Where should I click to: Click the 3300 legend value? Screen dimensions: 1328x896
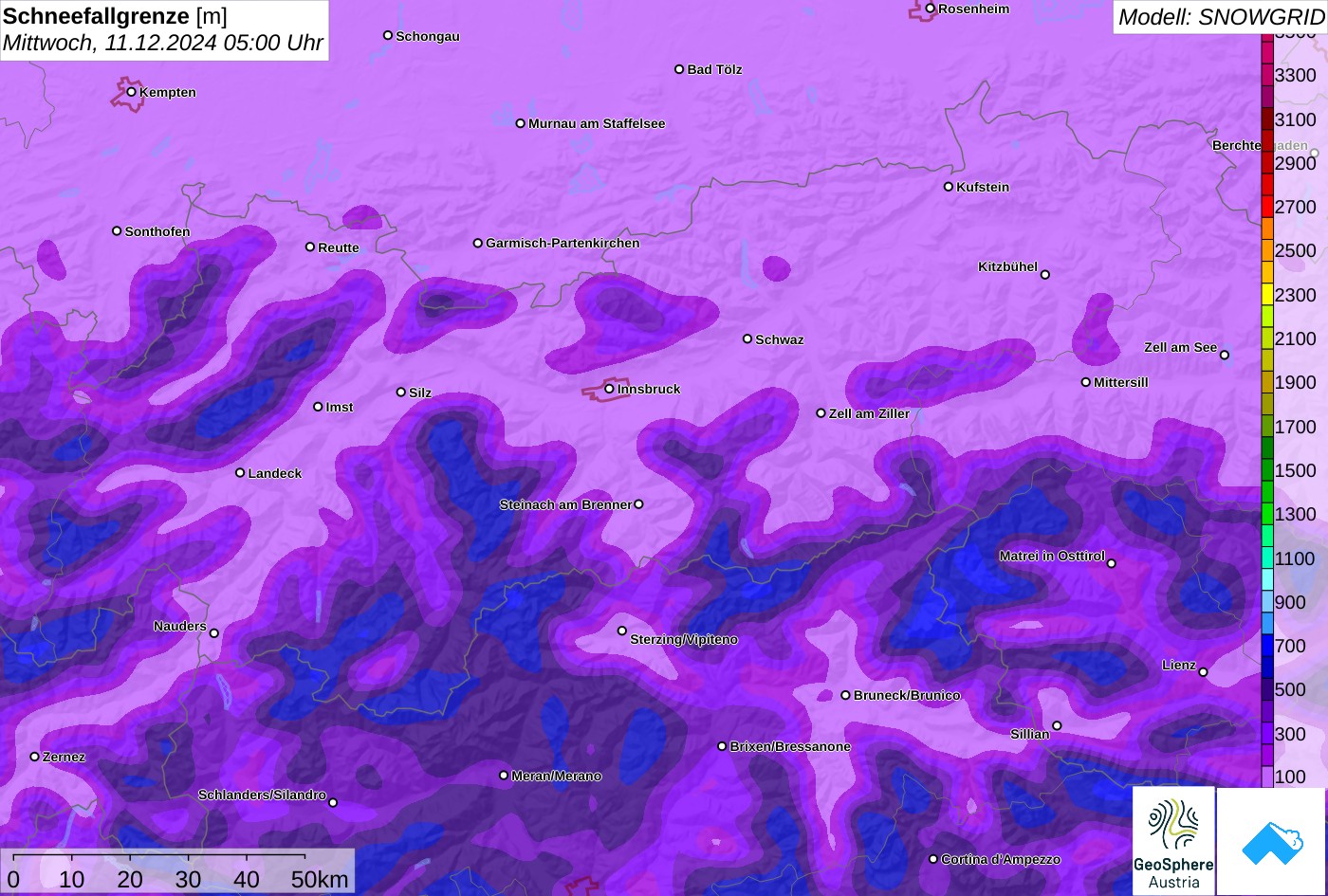pyautogui.click(x=1296, y=76)
